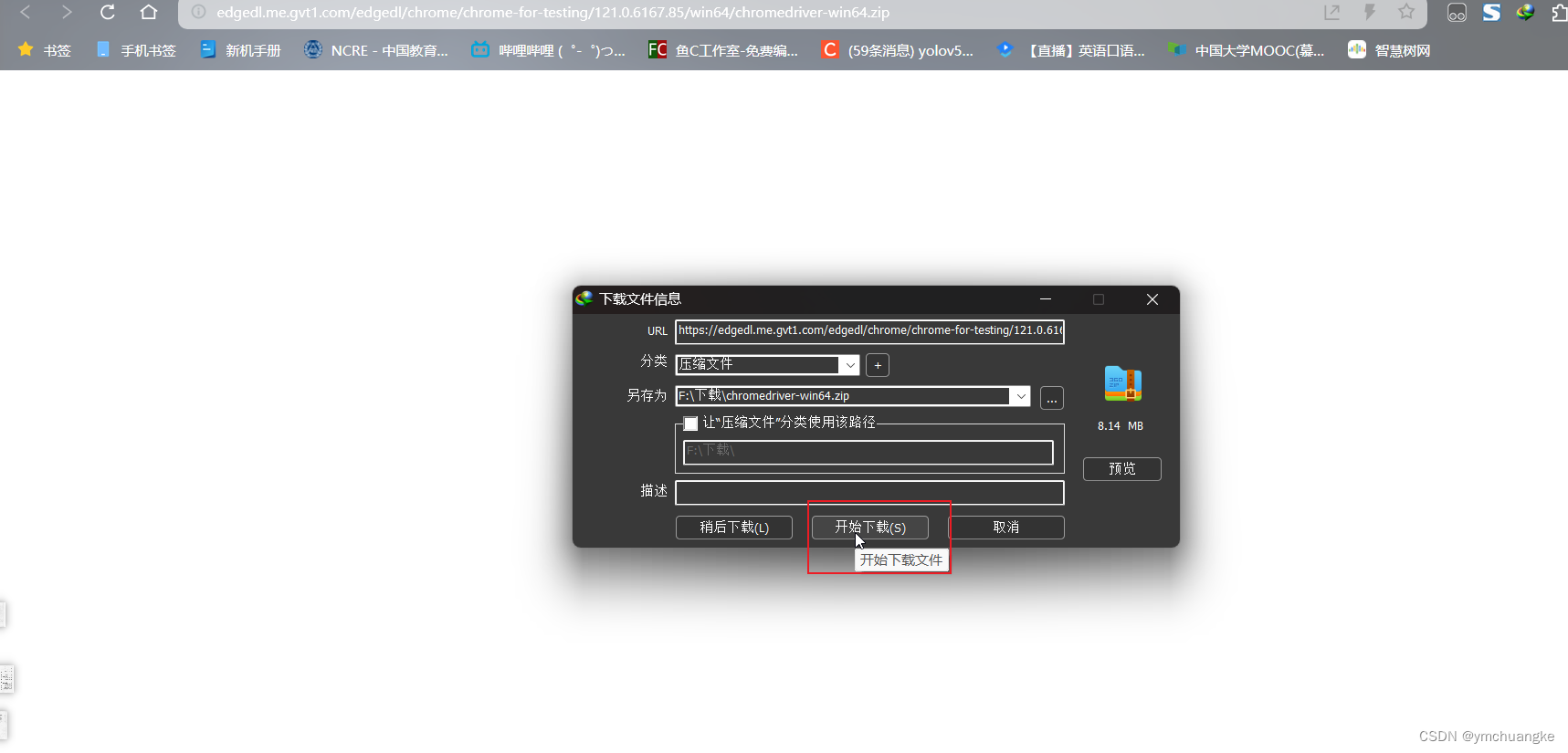Go back with the browser back arrow

(26, 12)
